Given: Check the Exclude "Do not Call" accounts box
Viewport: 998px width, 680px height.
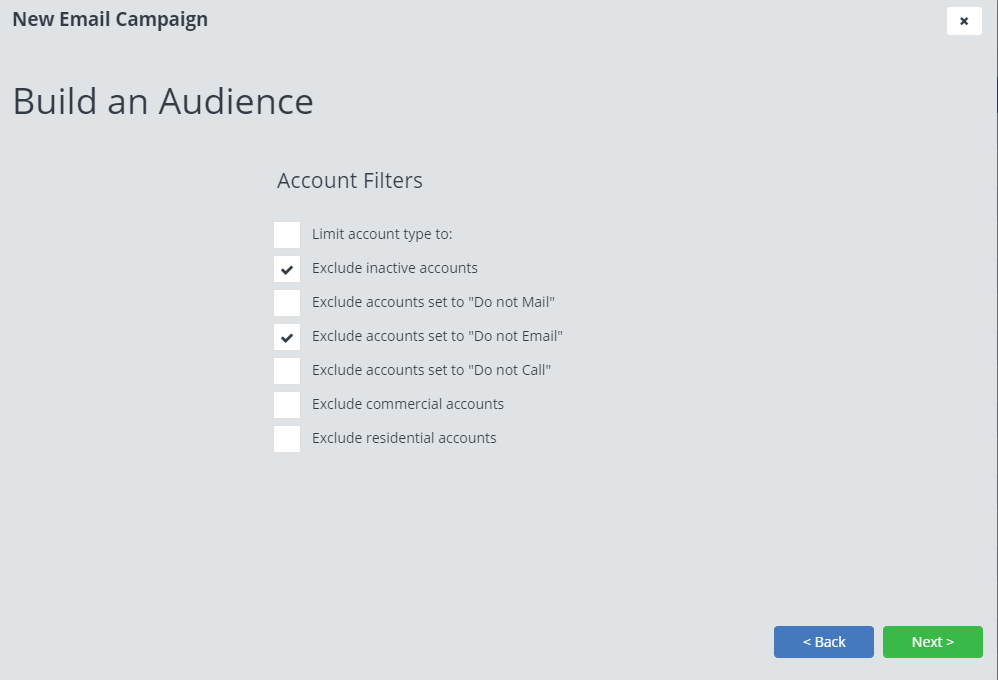Looking at the screenshot, I should pyautogui.click(x=287, y=371).
